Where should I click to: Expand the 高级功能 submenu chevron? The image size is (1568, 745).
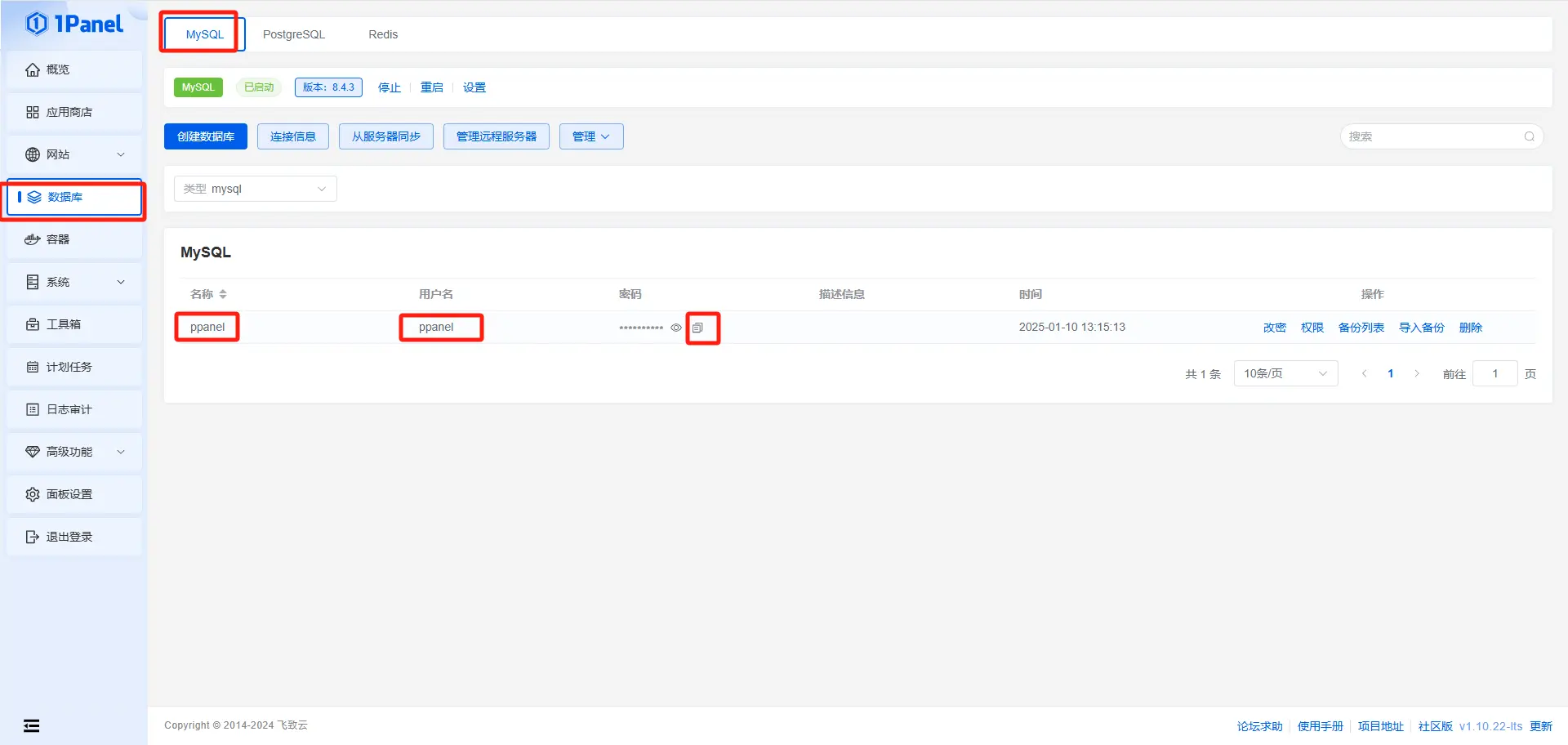tap(121, 452)
